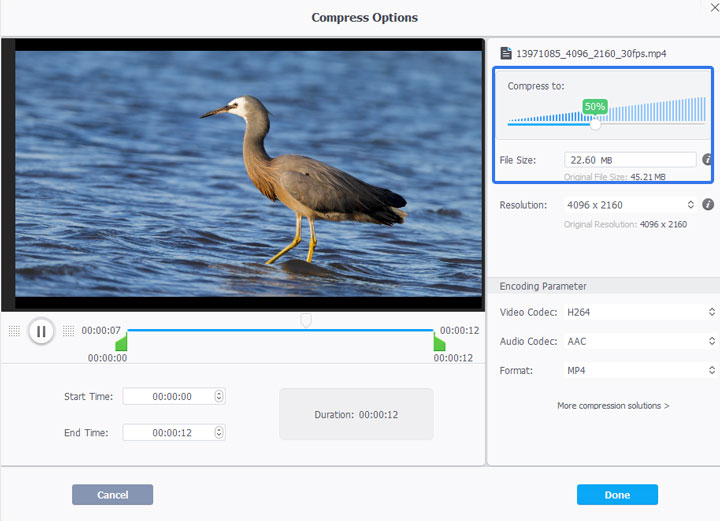Open More compression solutions link
The width and height of the screenshot is (720, 521).
point(613,406)
